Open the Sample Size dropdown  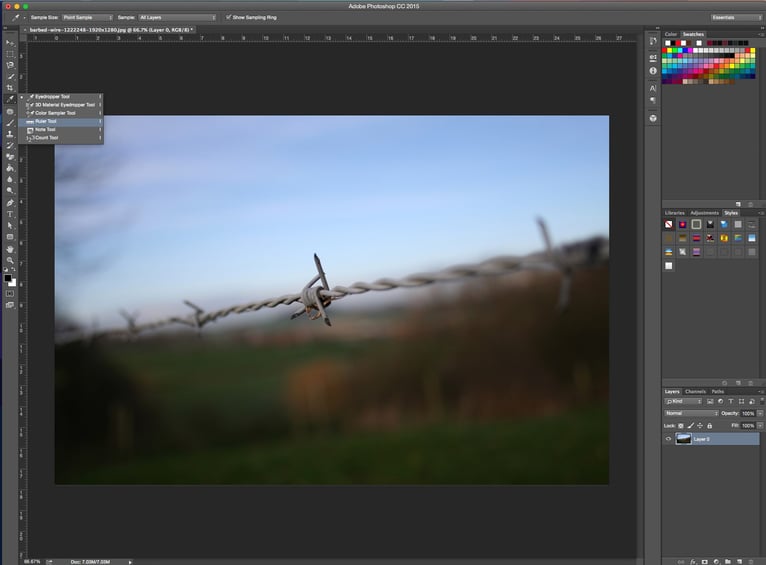pyautogui.click(x=87, y=18)
